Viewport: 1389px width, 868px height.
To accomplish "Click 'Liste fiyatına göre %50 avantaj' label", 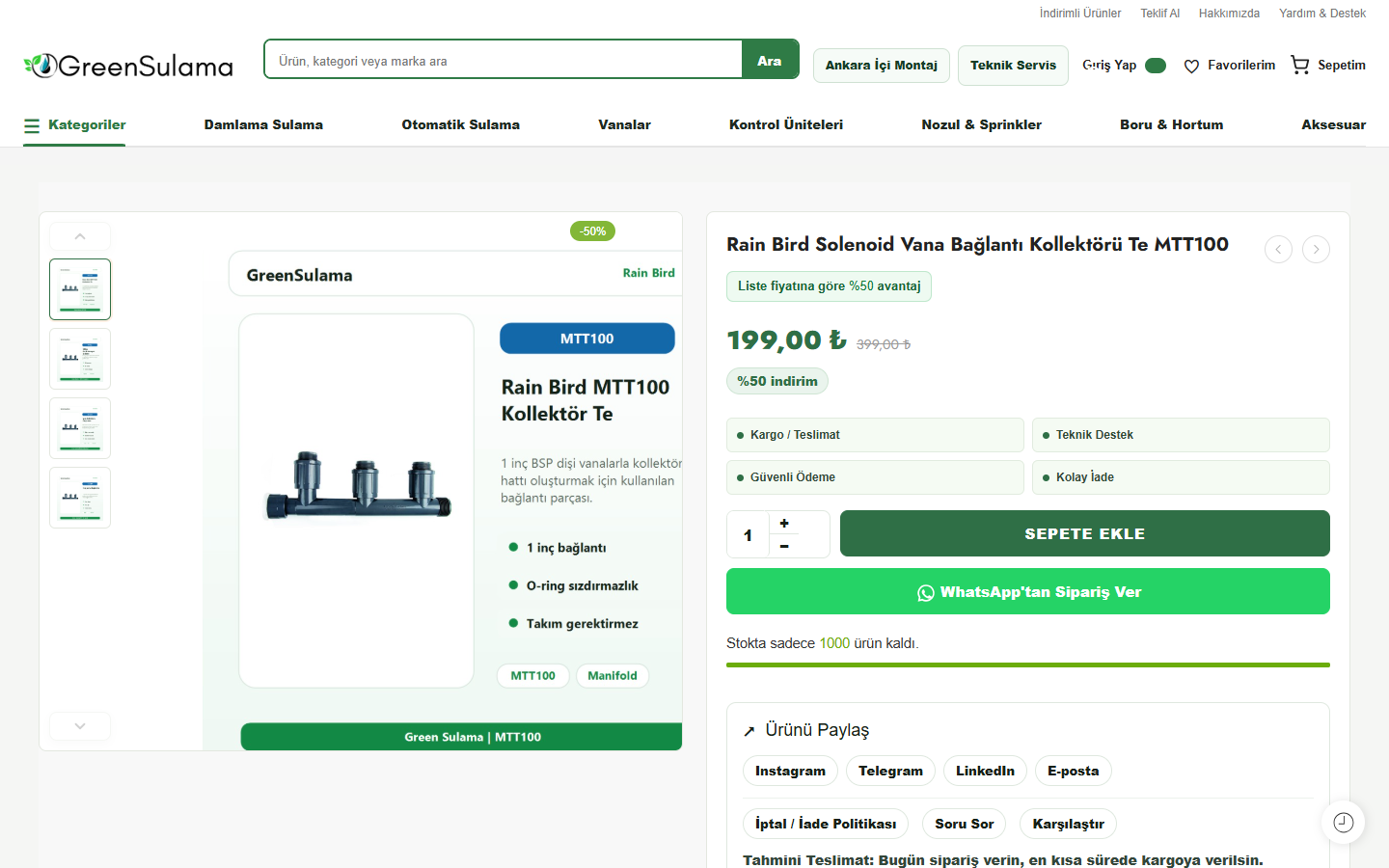I will pyautogui.click(x=829, y=286).
